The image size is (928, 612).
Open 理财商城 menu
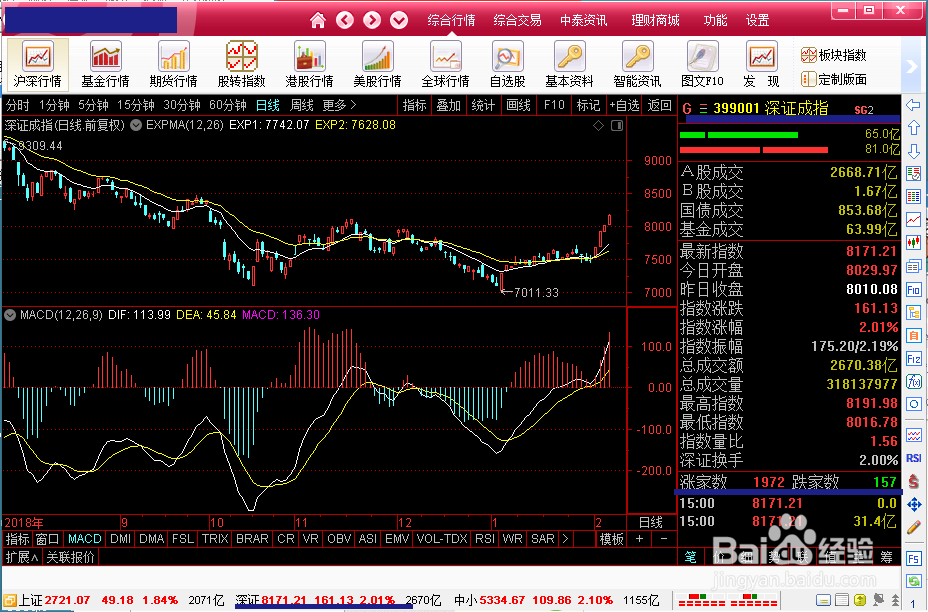pyautogui.click(x=655, y=21)
